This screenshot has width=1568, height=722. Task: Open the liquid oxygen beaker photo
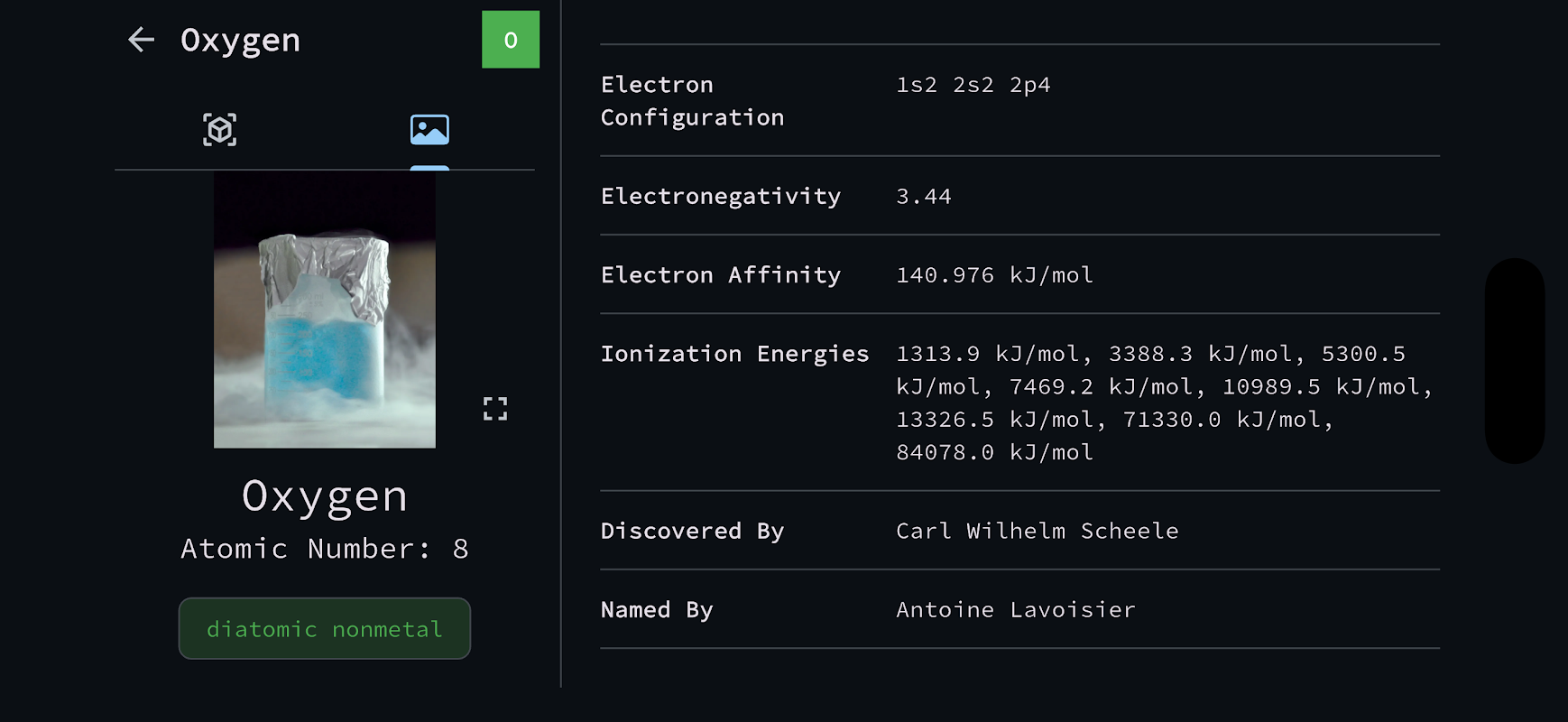pos(325,310)
